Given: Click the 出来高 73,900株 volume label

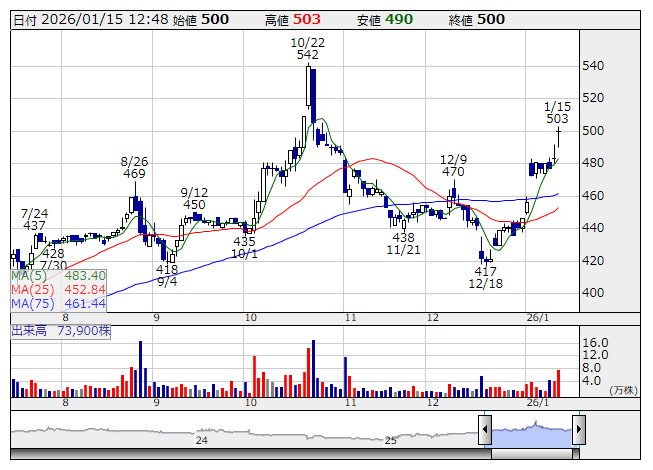Looking at the screenshot, I should 61,331.
